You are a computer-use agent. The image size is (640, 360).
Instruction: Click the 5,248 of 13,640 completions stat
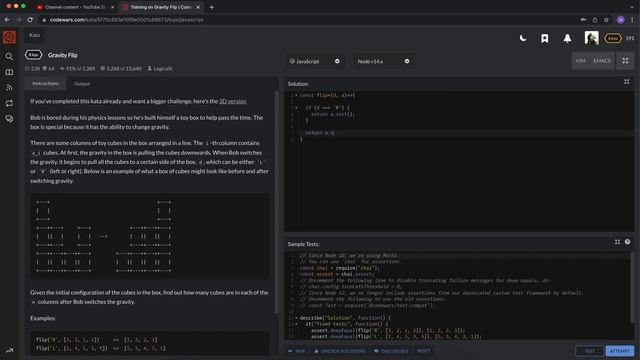[121, 69]
